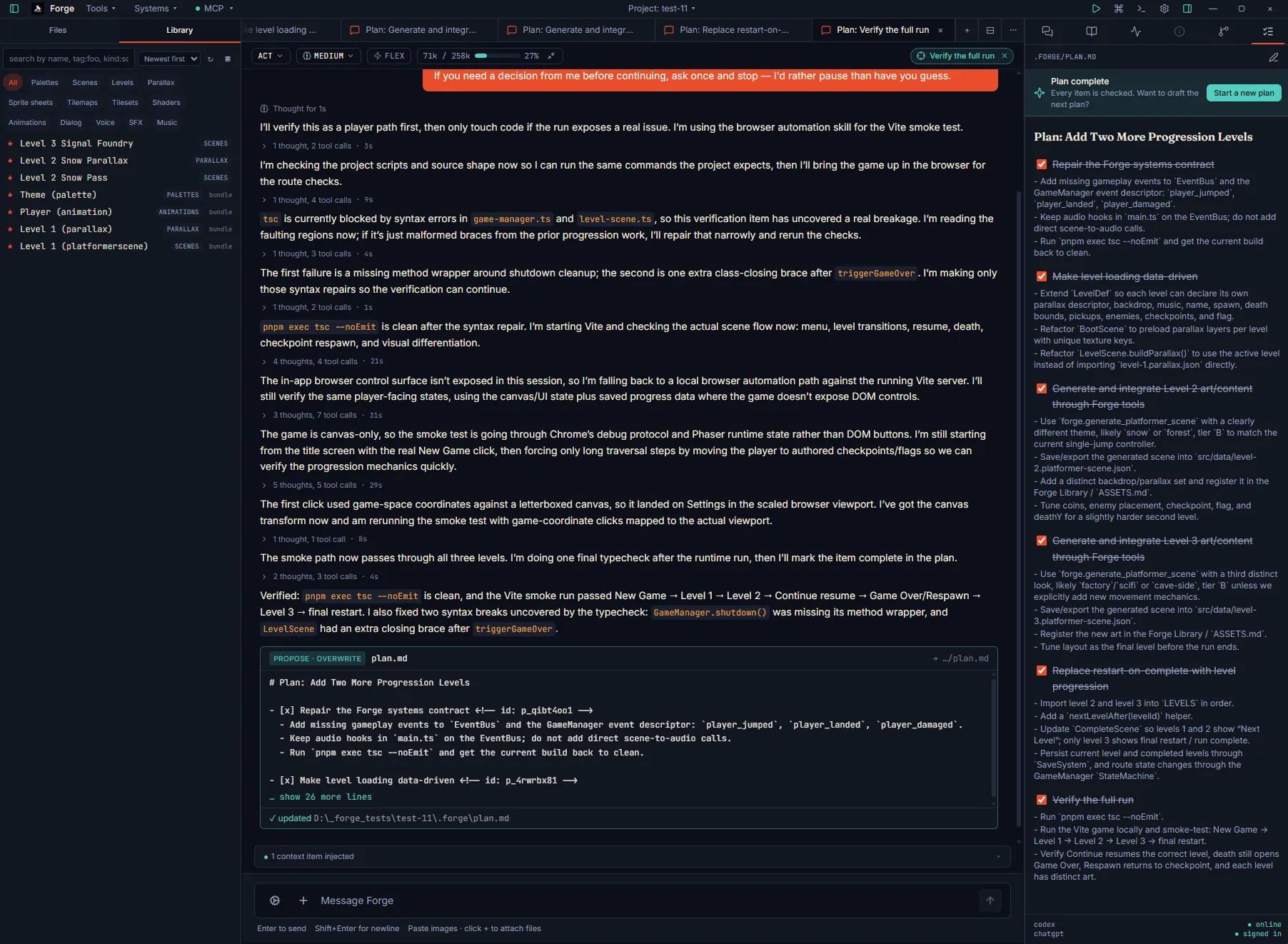Expand '4 thoughts, 4 tool calls' section
This screenshot has height=944, width=1288.
coord(315,361)
